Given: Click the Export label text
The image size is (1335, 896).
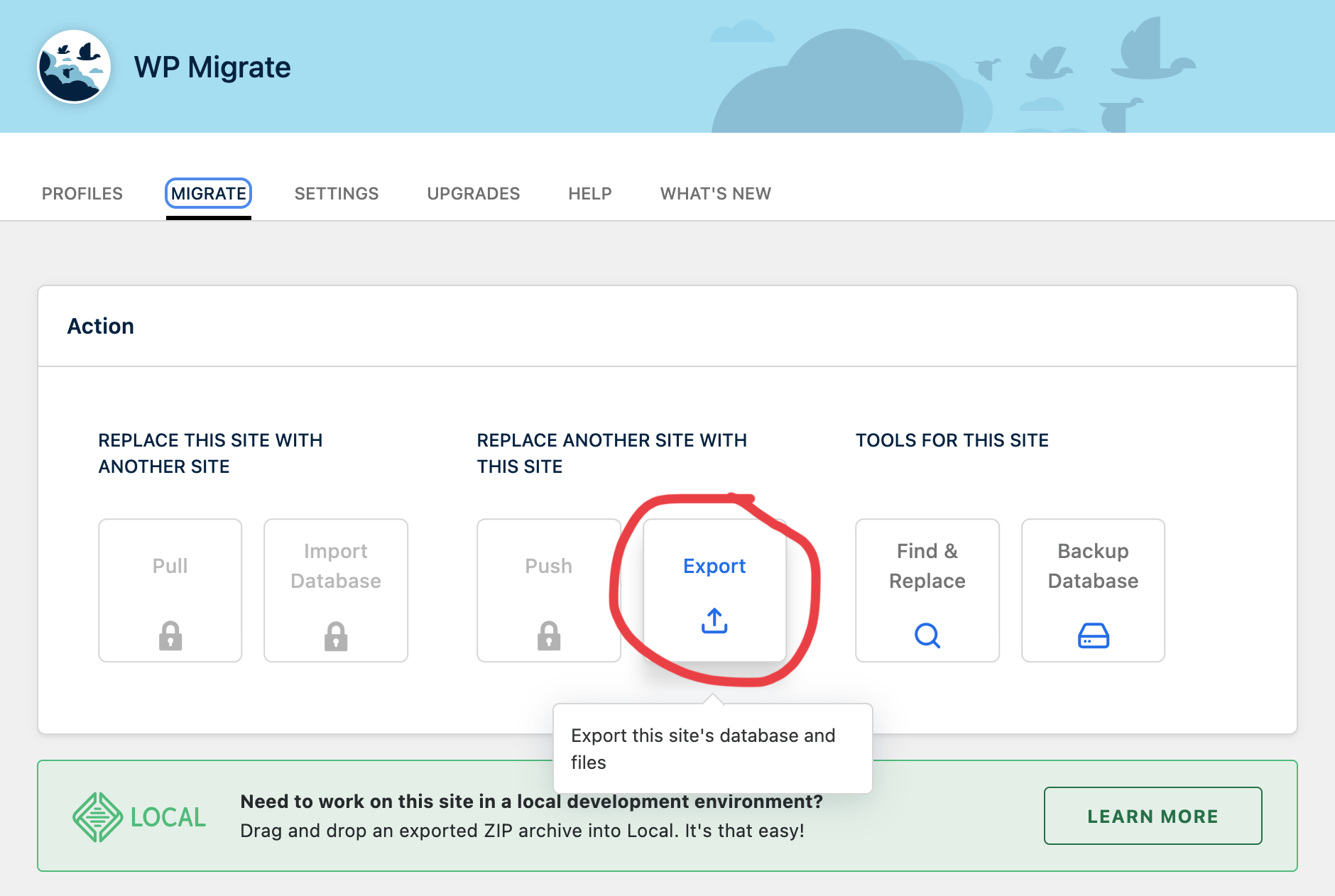Looking at the screenshot, I should [x=714, y=566].
